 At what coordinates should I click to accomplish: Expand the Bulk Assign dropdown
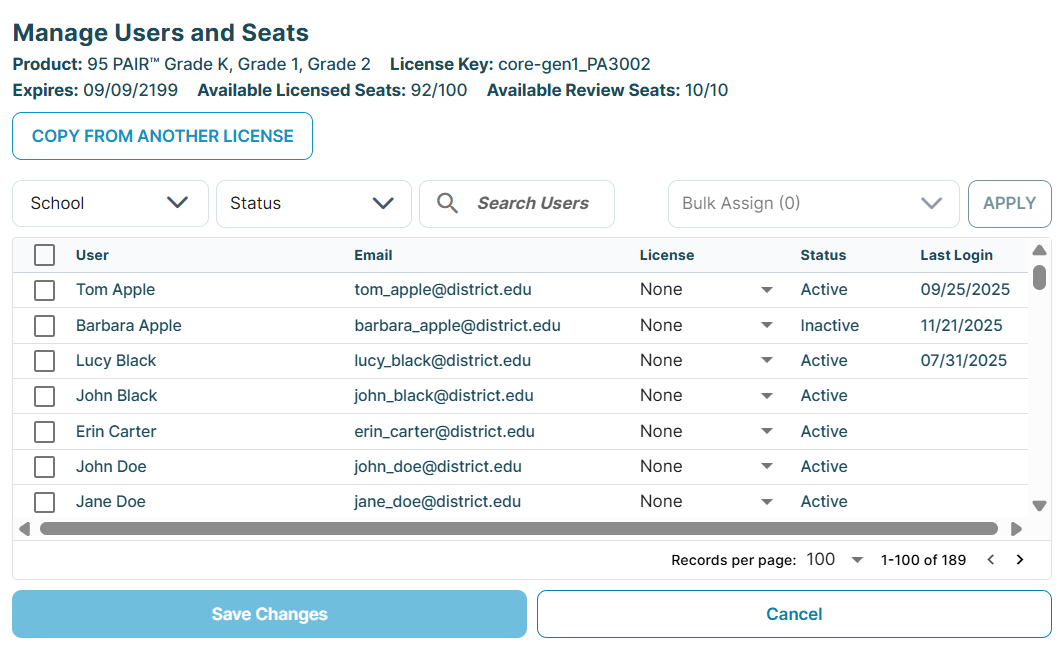[x=813, y=204]
